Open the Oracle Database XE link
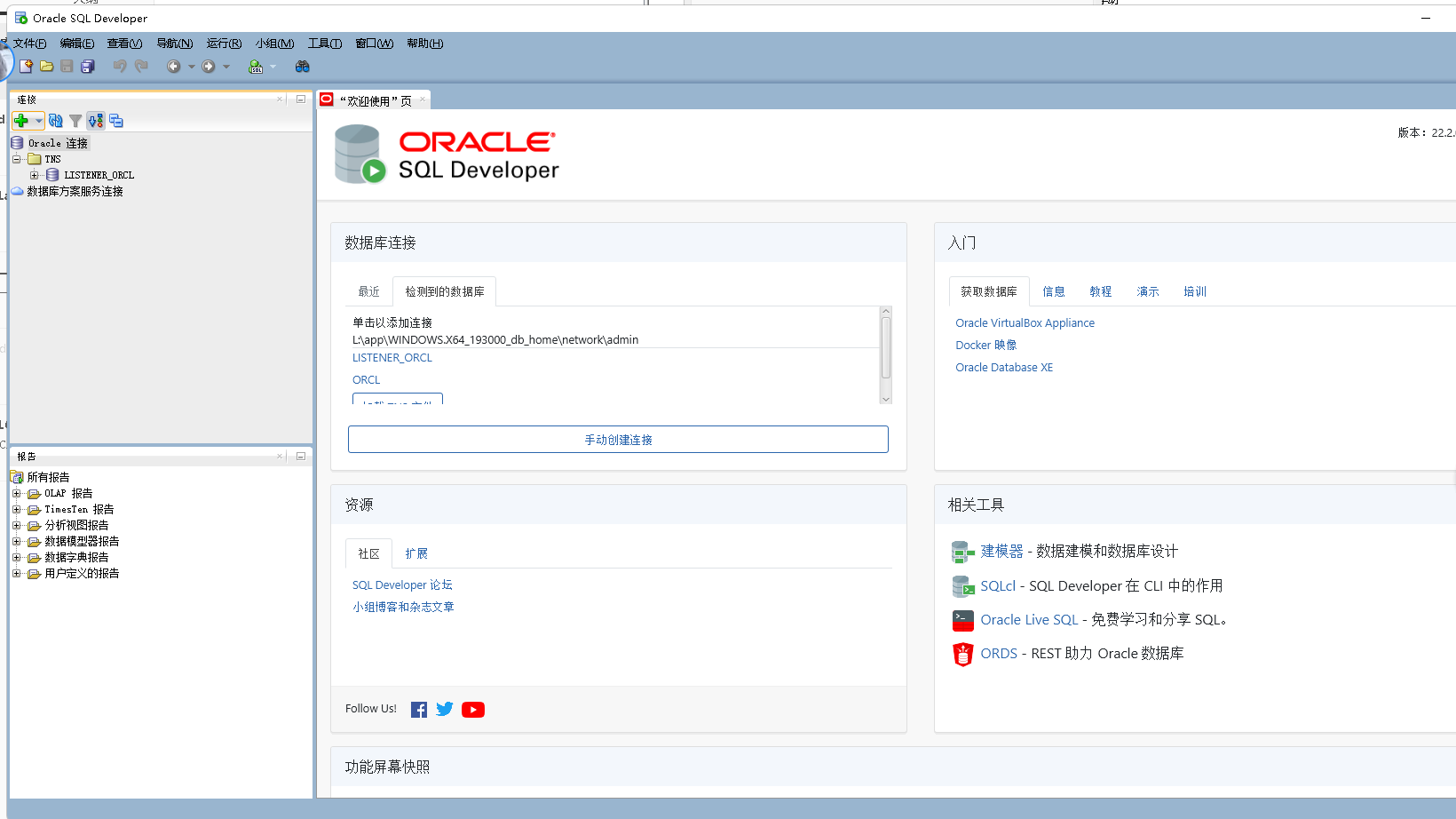The height and width of the screenshot is (819, 1456). pos(1004,368)
